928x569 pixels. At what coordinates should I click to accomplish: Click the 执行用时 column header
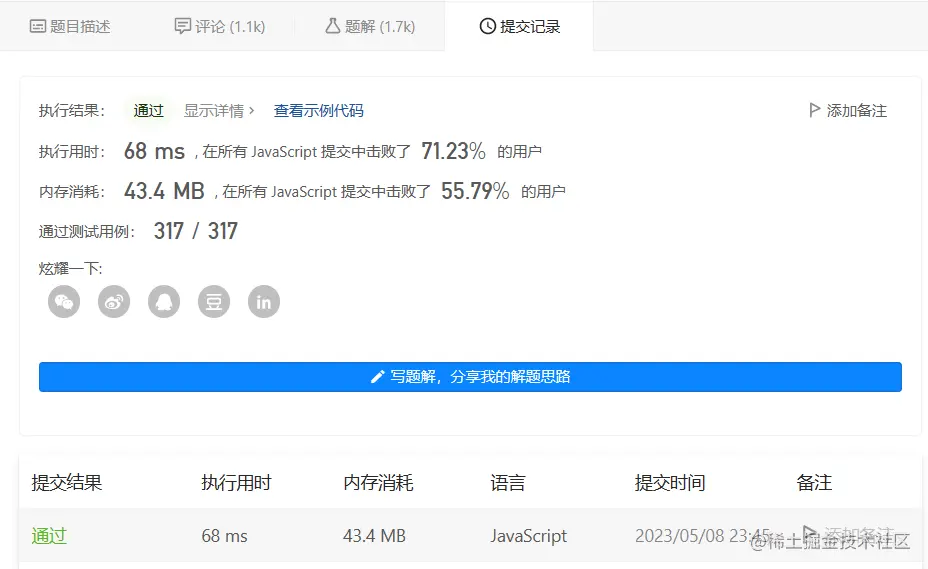(x=236, y=483)
